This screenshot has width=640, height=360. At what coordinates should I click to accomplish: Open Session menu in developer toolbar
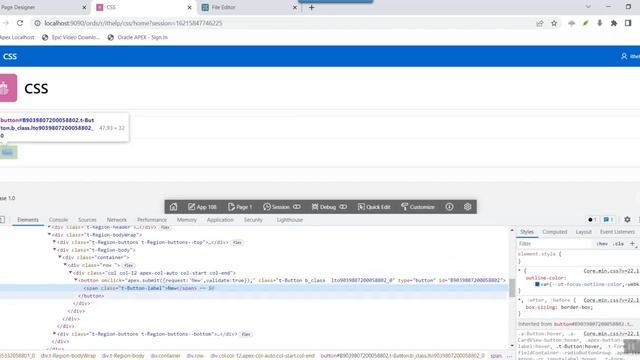point(282,207)
